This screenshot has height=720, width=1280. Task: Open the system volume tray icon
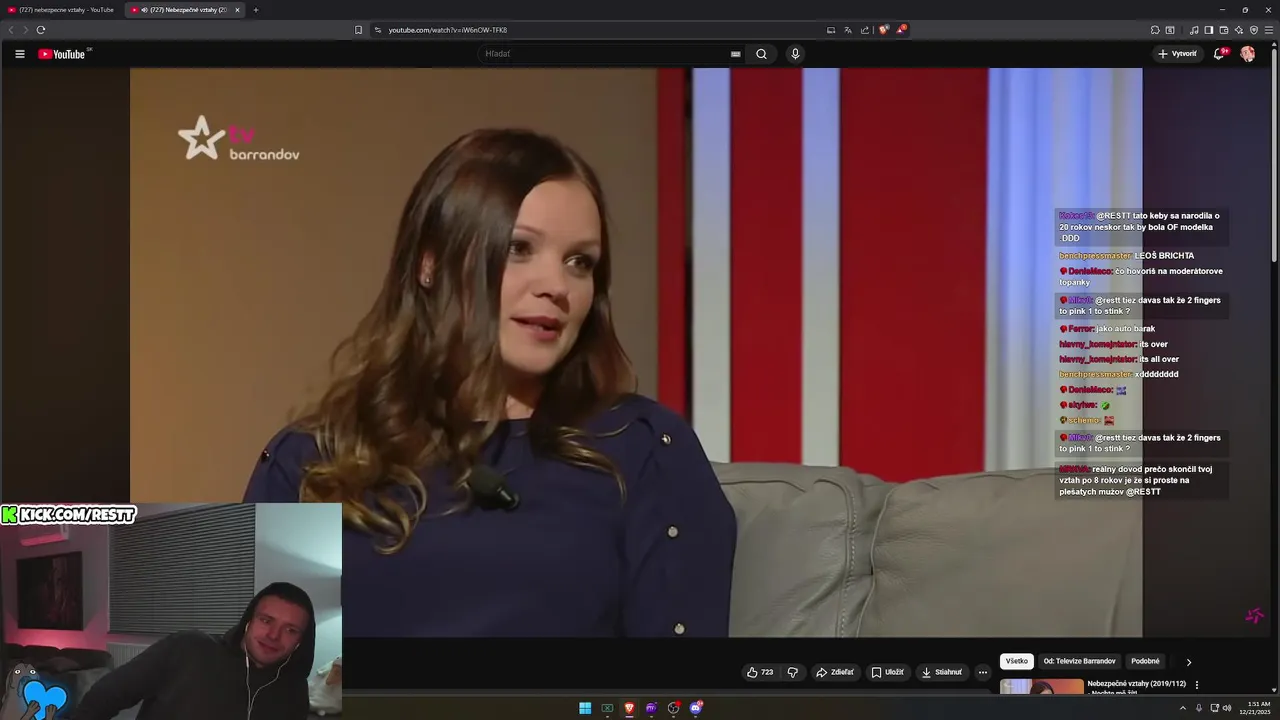coord(1227,708)
